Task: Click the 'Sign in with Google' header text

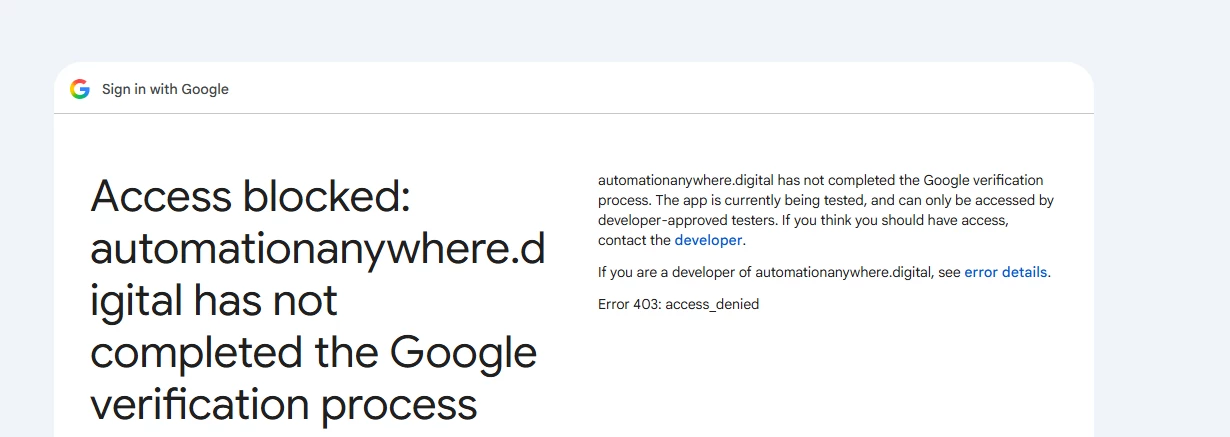Action: point(165,89)
